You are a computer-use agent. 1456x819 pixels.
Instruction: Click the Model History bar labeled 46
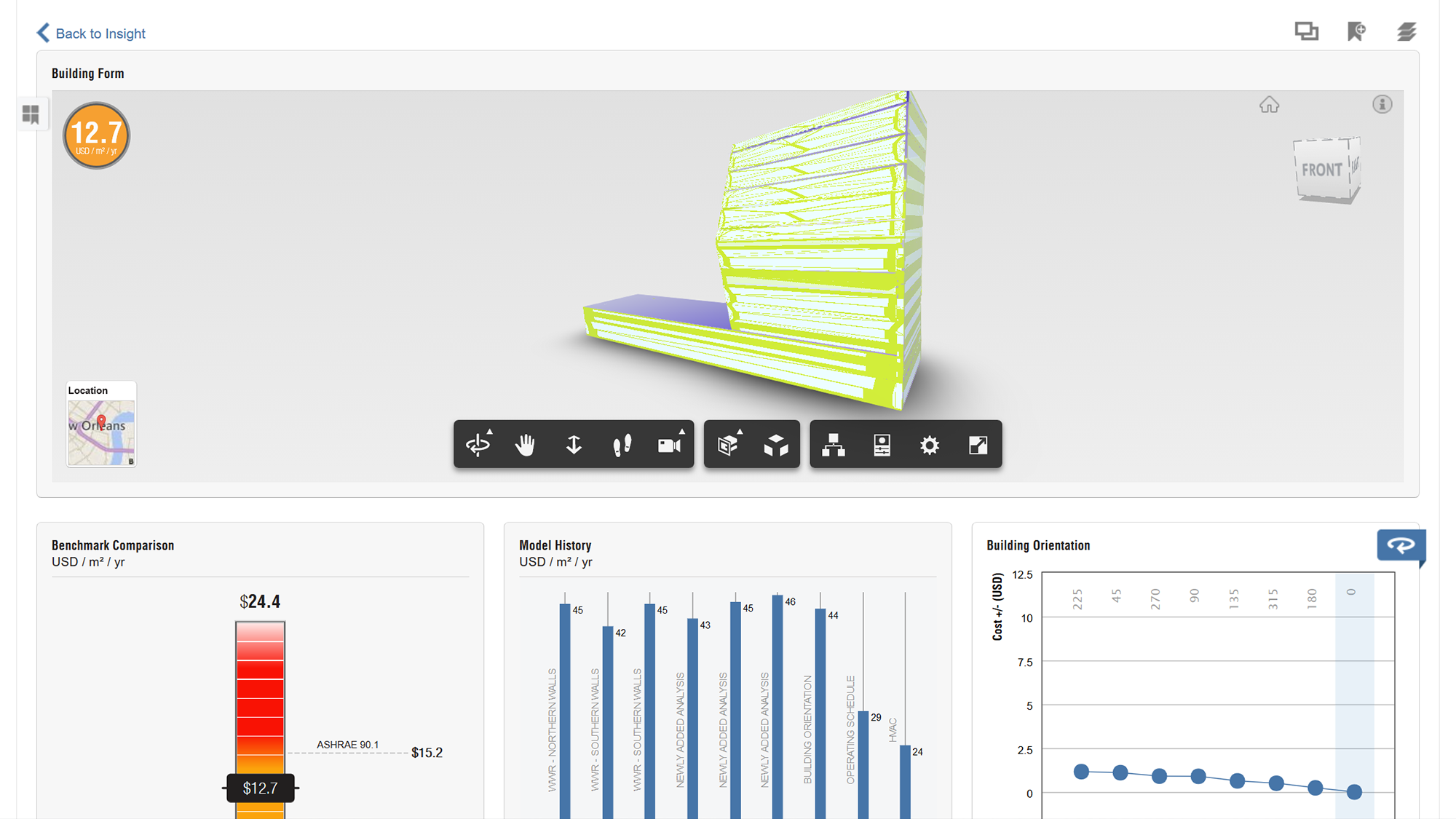click(x=778, y=707)
